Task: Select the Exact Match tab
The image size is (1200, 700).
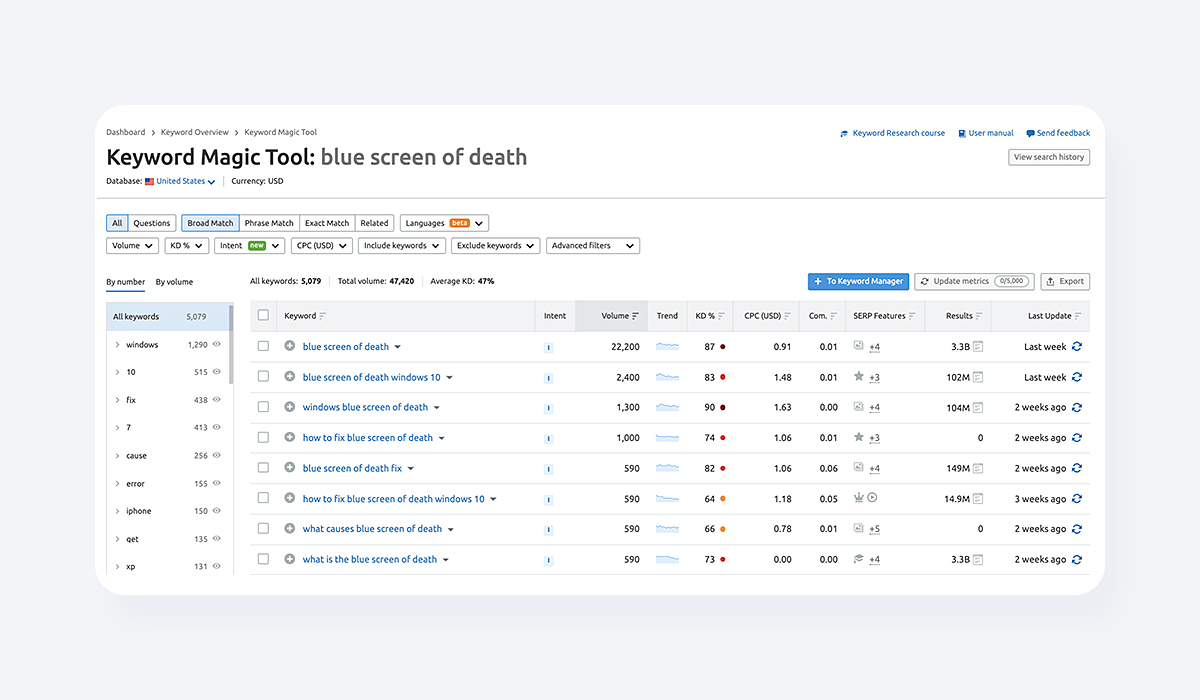Action: pyautogui.click(x=327, y=223)
